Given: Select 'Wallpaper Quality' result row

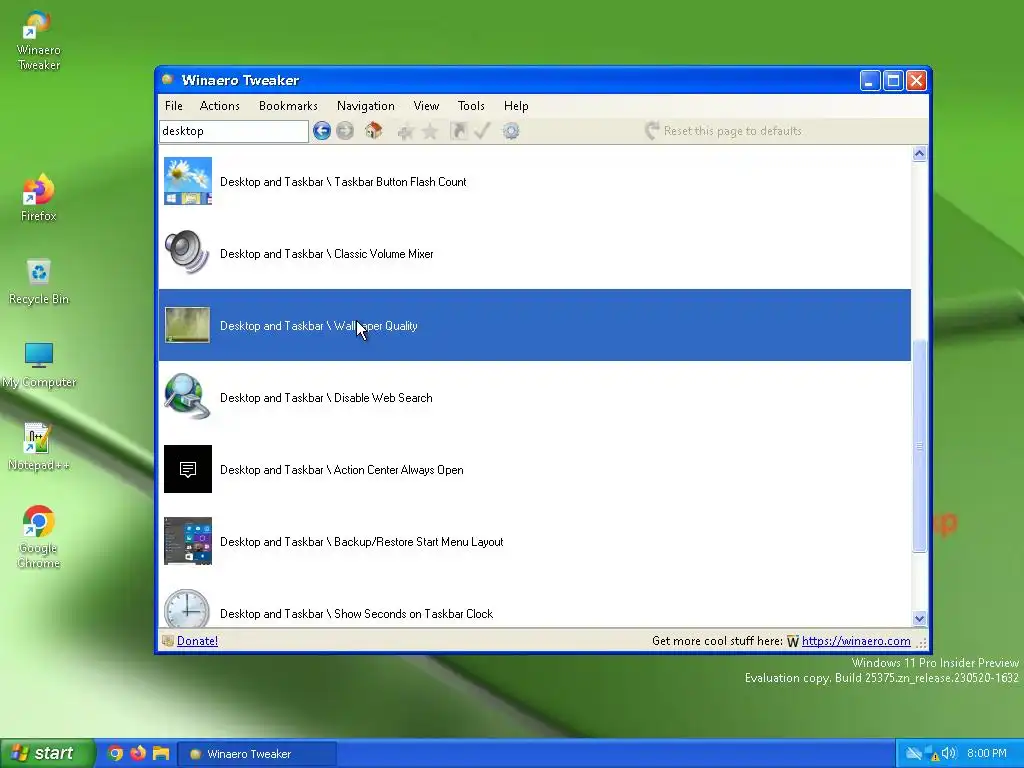Looking at the screenshot, I should tap(534, 325).
